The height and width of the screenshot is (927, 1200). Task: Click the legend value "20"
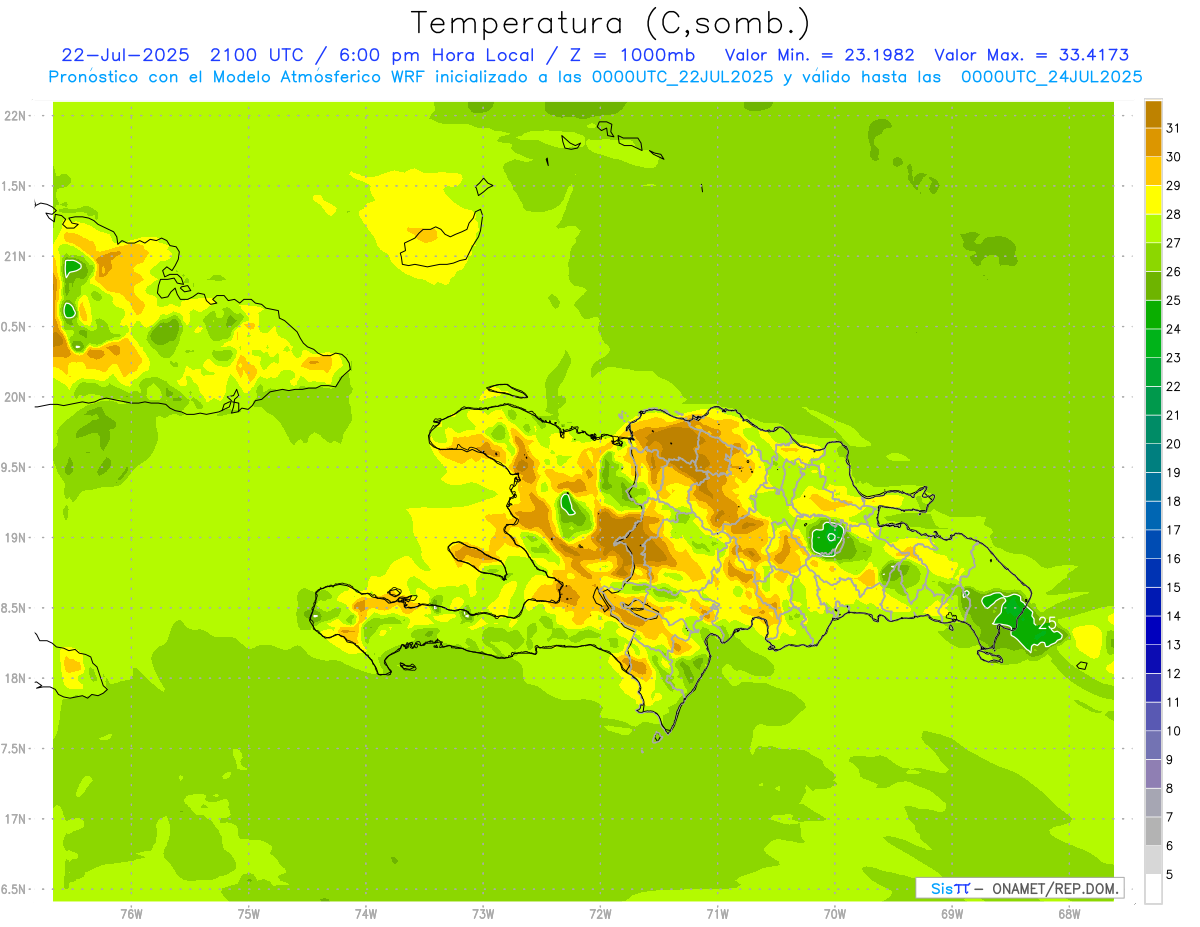[1174, 444]
